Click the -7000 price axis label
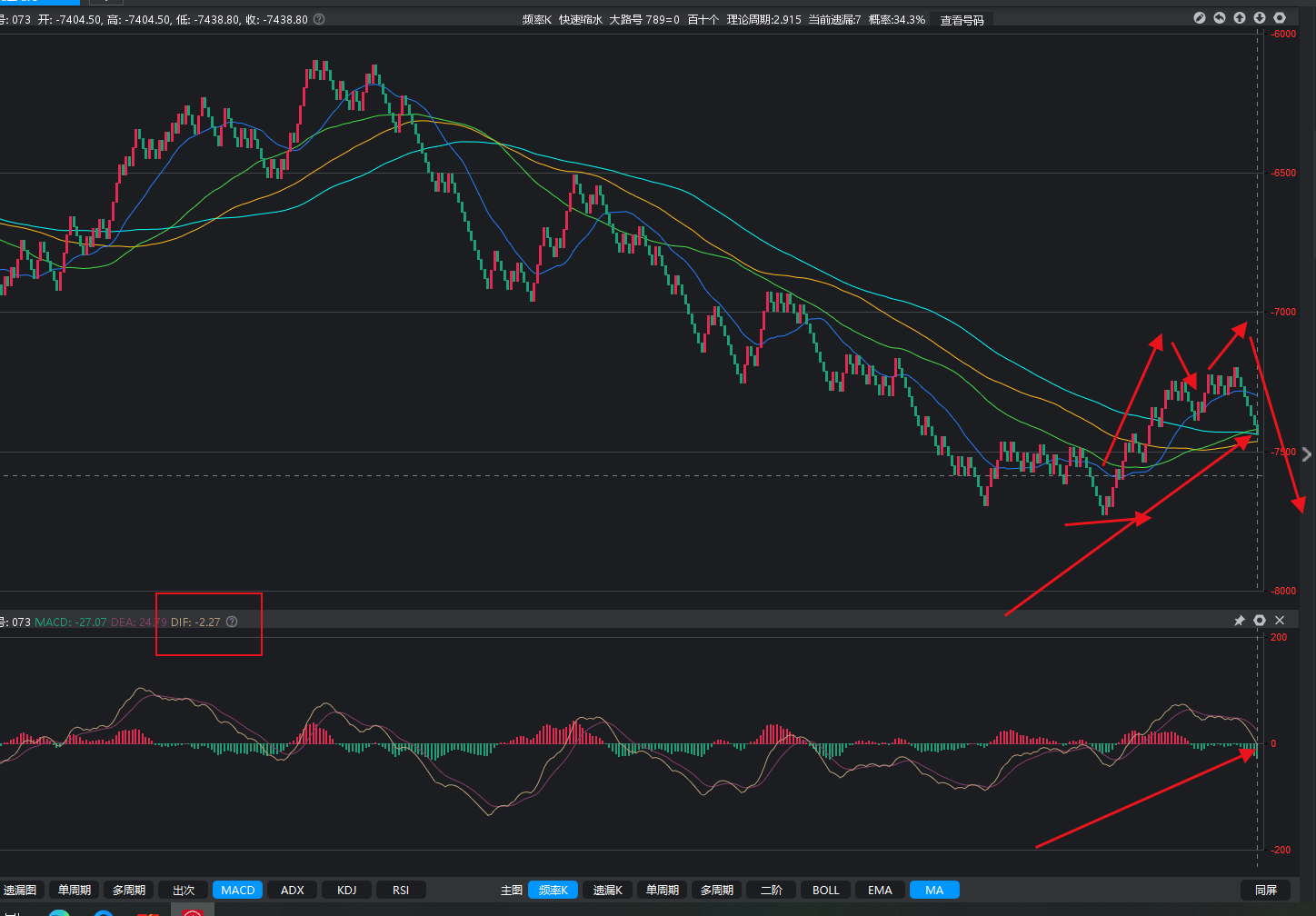Image resolution: width=1316 pixels, height=916 pixels. (x=1283, y=313)
